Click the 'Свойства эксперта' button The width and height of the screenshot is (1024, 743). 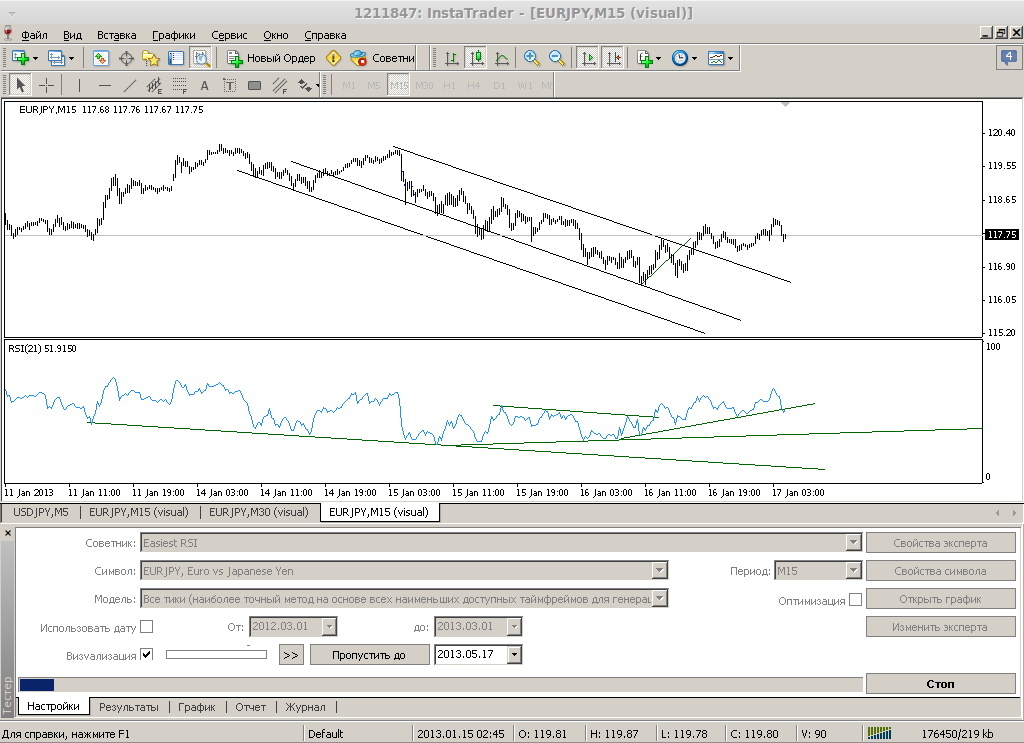pyautogui.click(x=940, y=543)
